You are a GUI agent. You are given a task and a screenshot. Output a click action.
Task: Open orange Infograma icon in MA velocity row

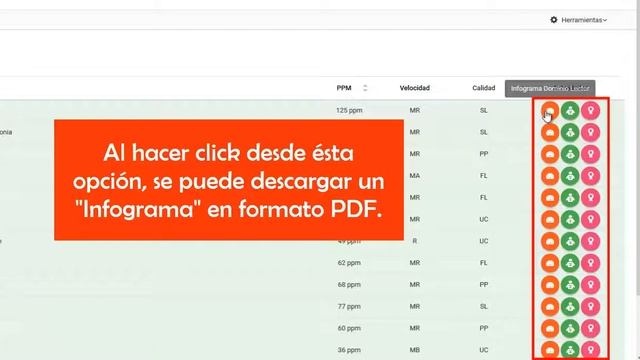point(550,176)
